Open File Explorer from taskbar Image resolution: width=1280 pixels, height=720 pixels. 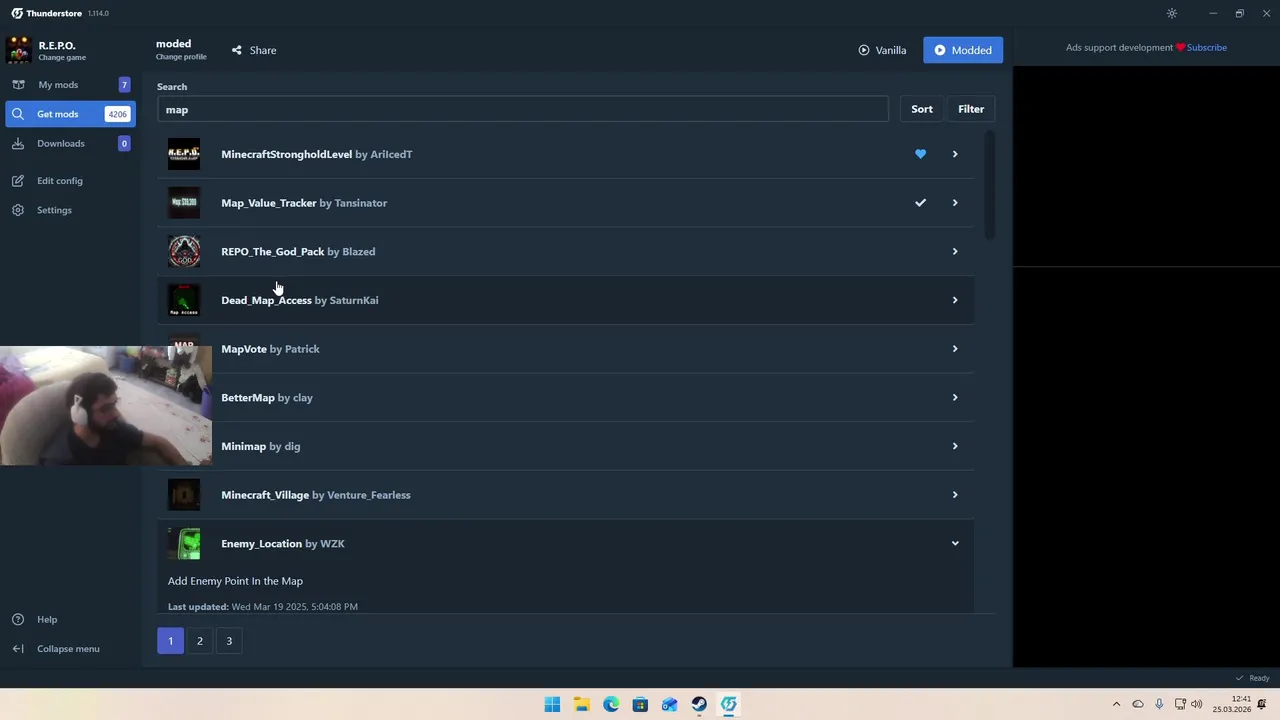click(581, 704)
